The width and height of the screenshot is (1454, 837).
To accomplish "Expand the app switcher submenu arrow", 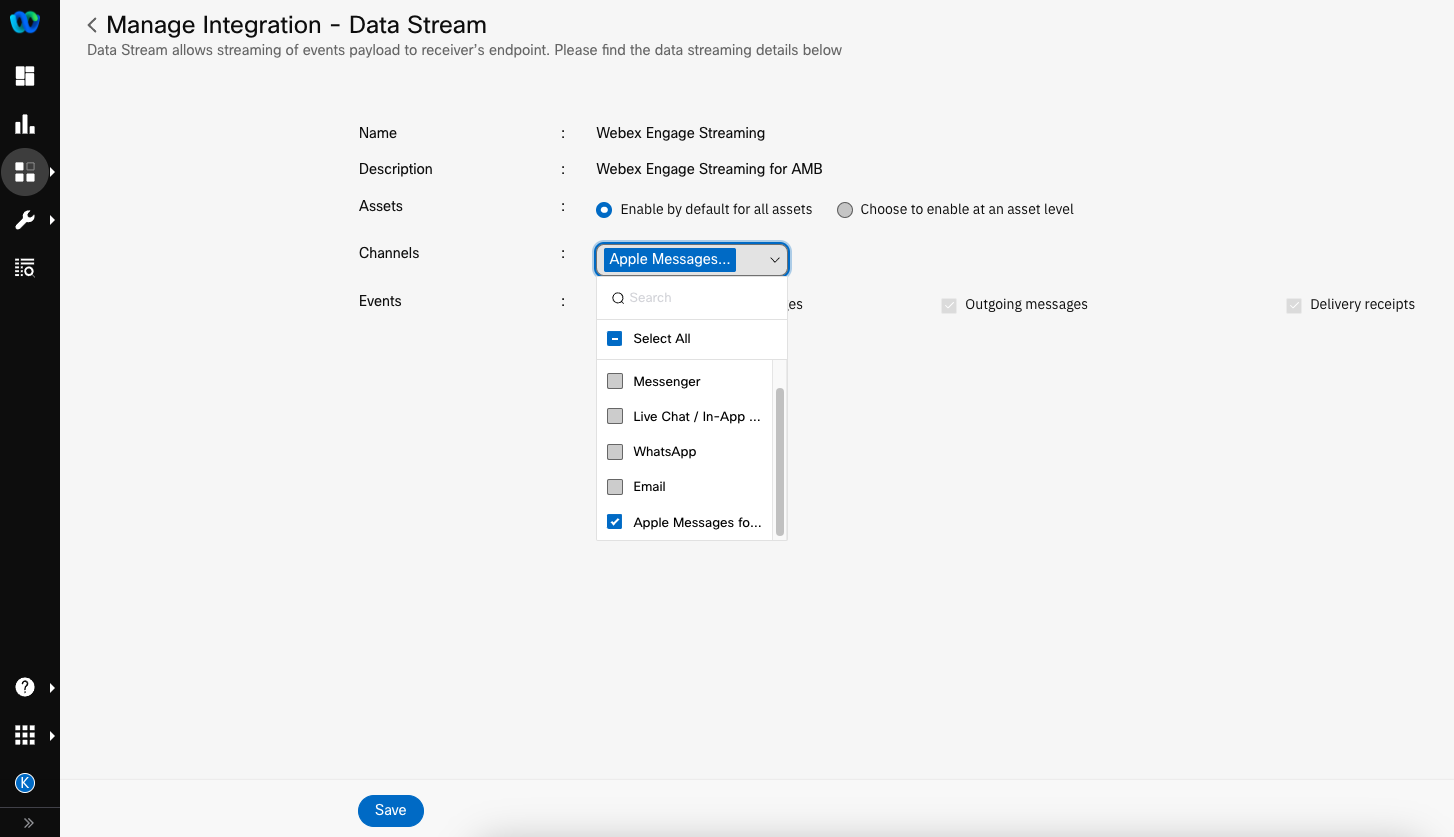I will (x=52, y=736).
